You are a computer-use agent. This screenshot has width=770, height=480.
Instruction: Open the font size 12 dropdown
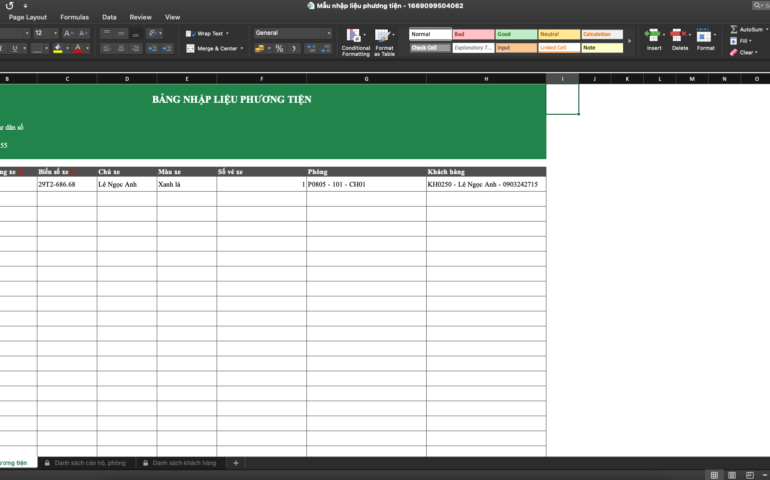[55, 33]
